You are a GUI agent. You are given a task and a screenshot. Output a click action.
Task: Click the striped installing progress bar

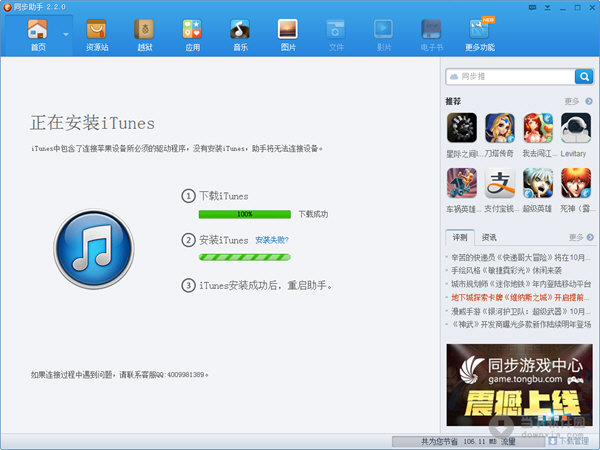(x=245, y=257)
